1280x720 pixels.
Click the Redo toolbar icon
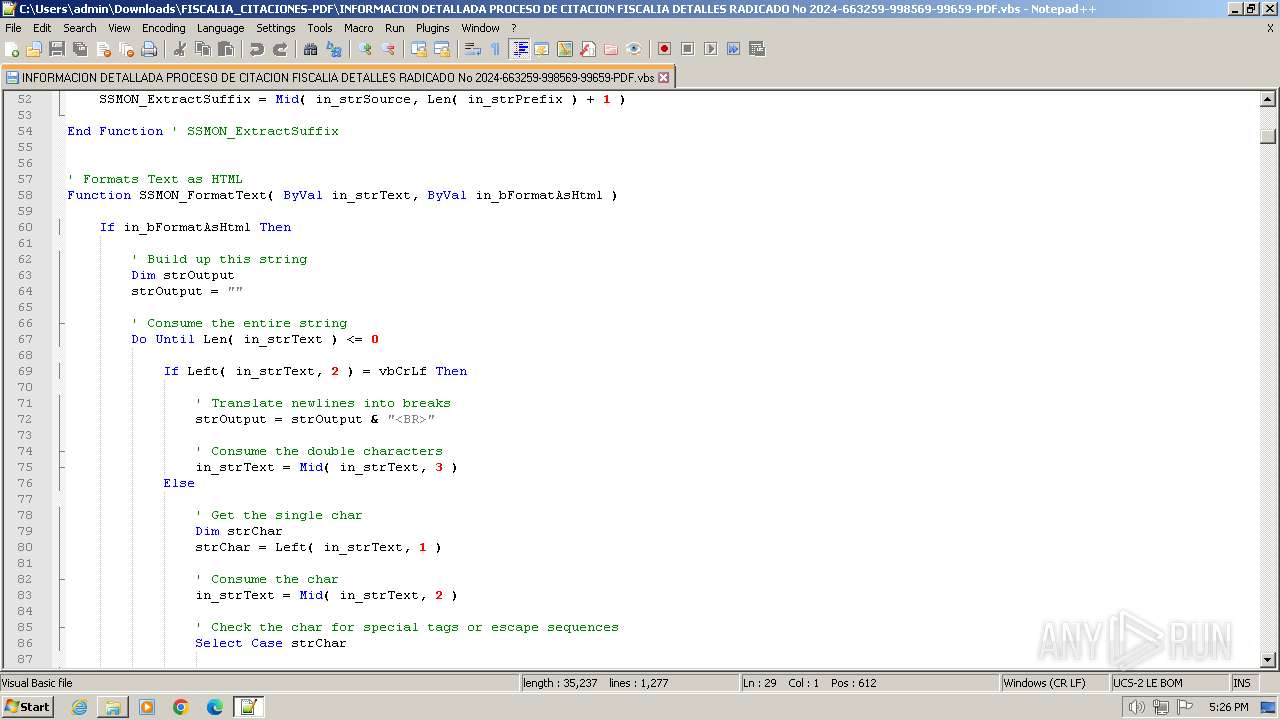(x=280, y=49)
